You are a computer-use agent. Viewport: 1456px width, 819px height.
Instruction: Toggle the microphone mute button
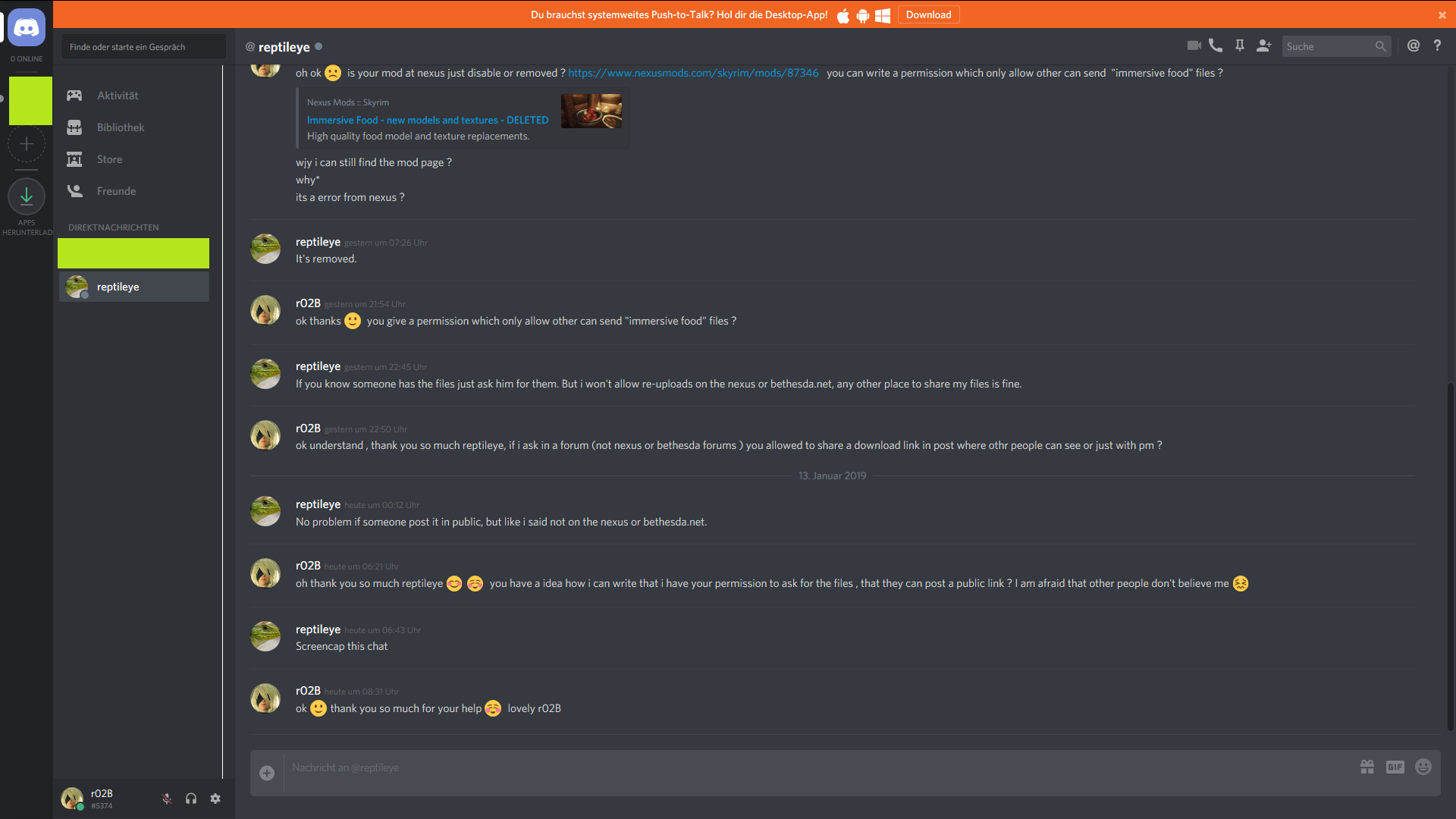pyautogui.click(x=167, y=799)
